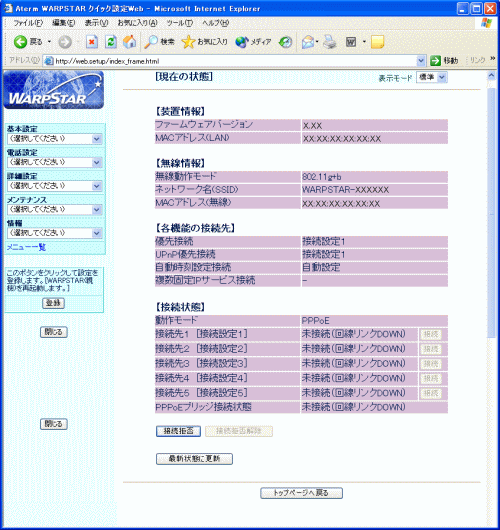This screenshot has width=500, height=530.
Task: Click the WARPSTAR logo image
Action: [x=54, y=90]
